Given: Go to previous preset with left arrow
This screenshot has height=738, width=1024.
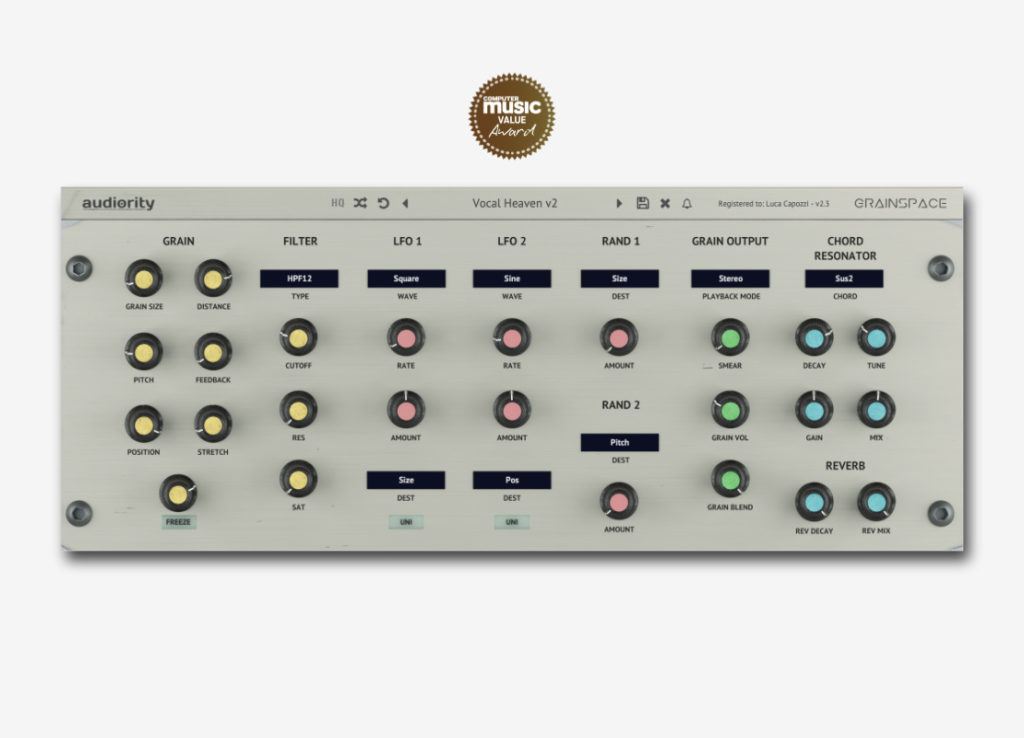Looking at the screenshot, I should tap(405, 202).
